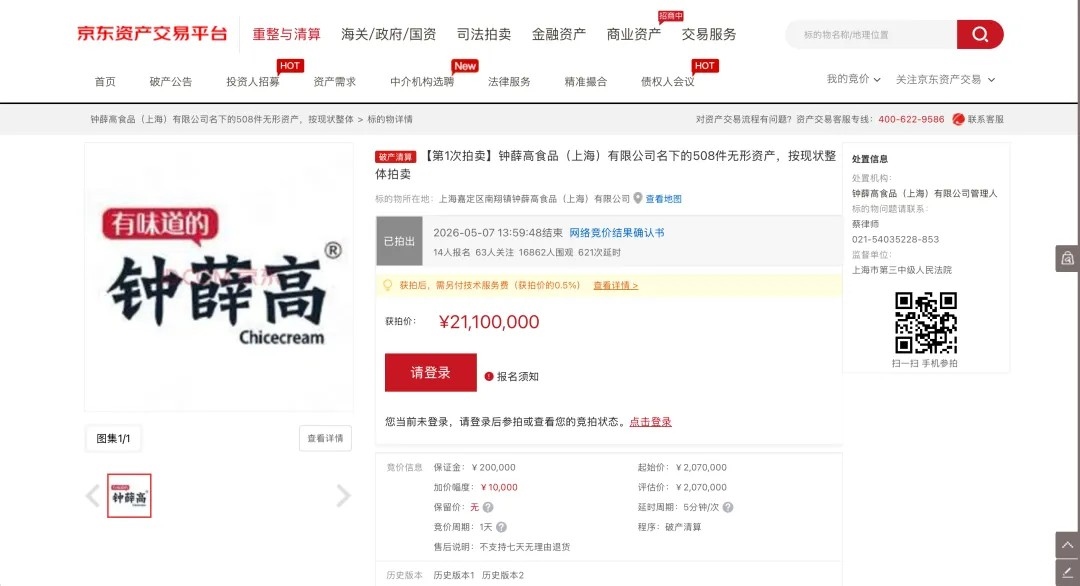
Task: Expand the 我的竞价 dropdown
Action: (853, 79)
